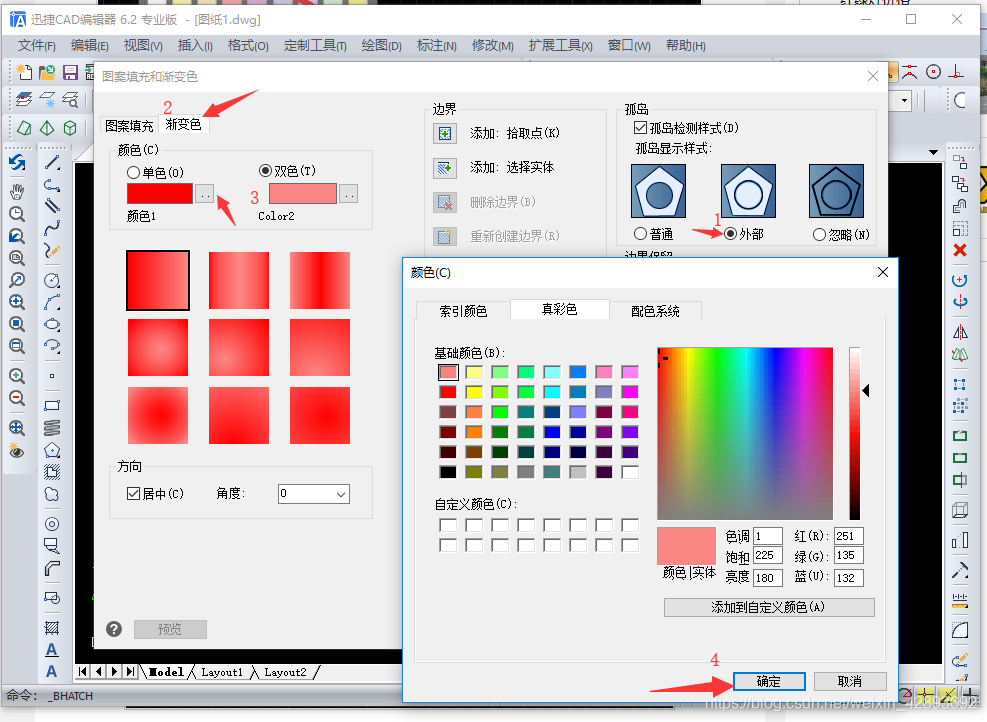The width and height of the screenshot is (987, 722).
Task: Click the browse button beside 颜色1 swatch
Action: [x=204, y=194]
